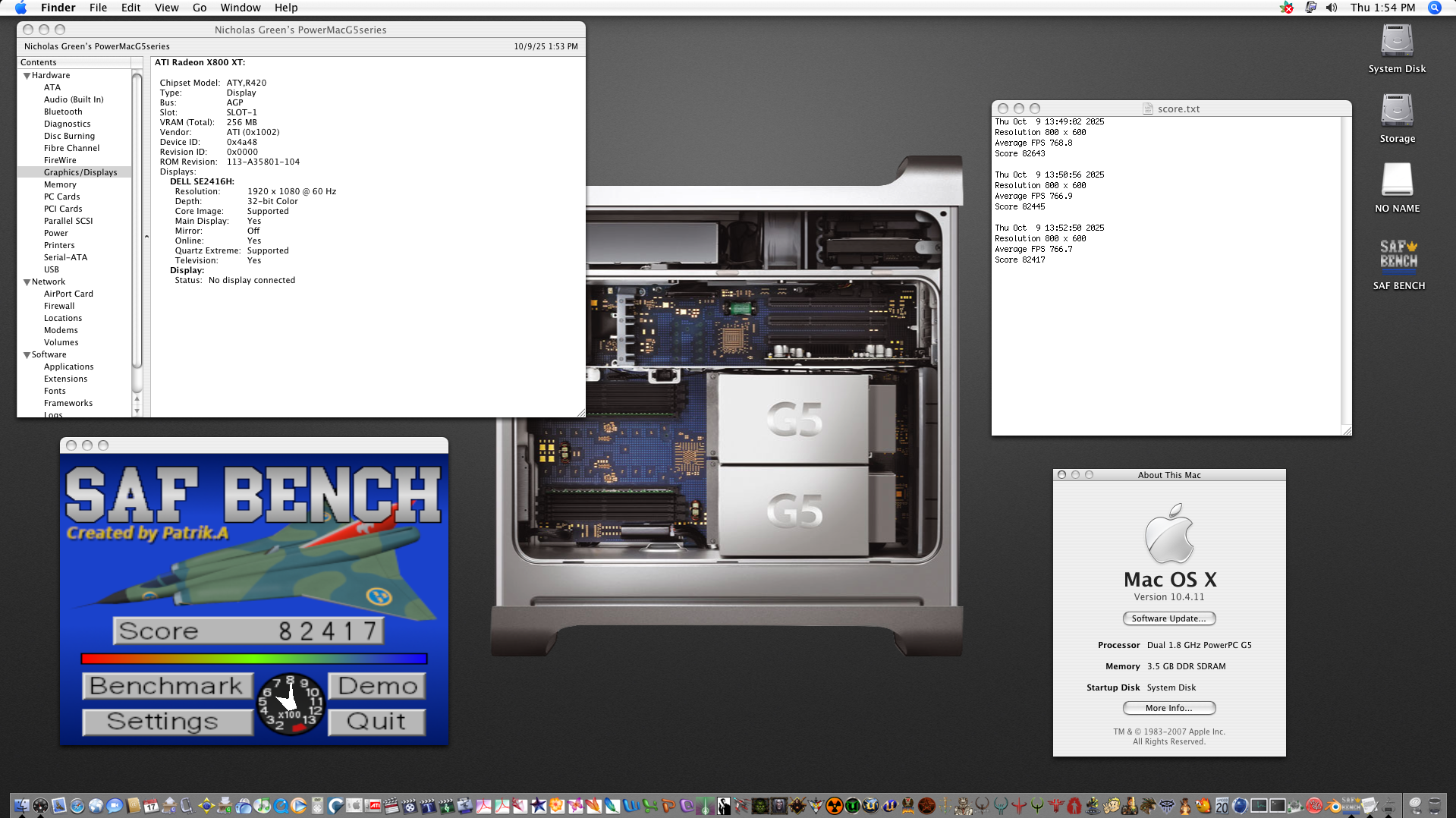This screenshot has height=818, width=1456.
Task: Collapse the Hardware section in System Profiler
Action: click(x=27, y=75)
